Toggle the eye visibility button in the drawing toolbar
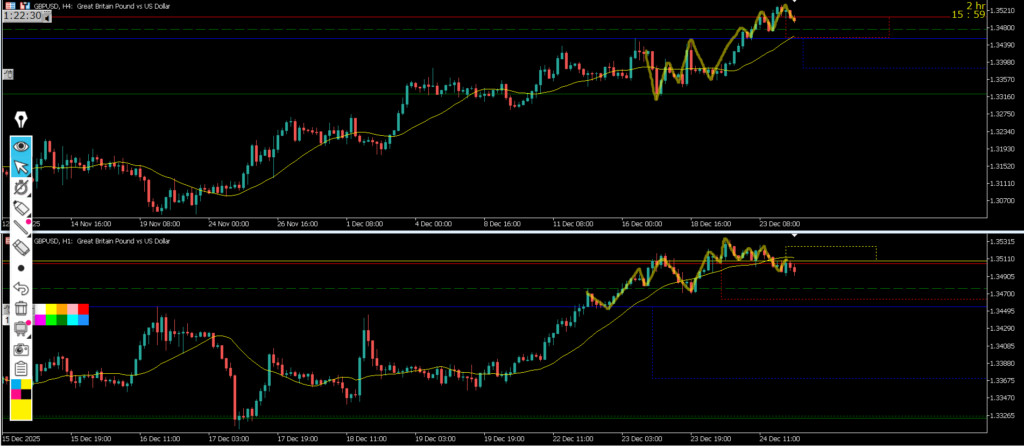This screenshot has height=446, width=1024. [x=21, y=146]
